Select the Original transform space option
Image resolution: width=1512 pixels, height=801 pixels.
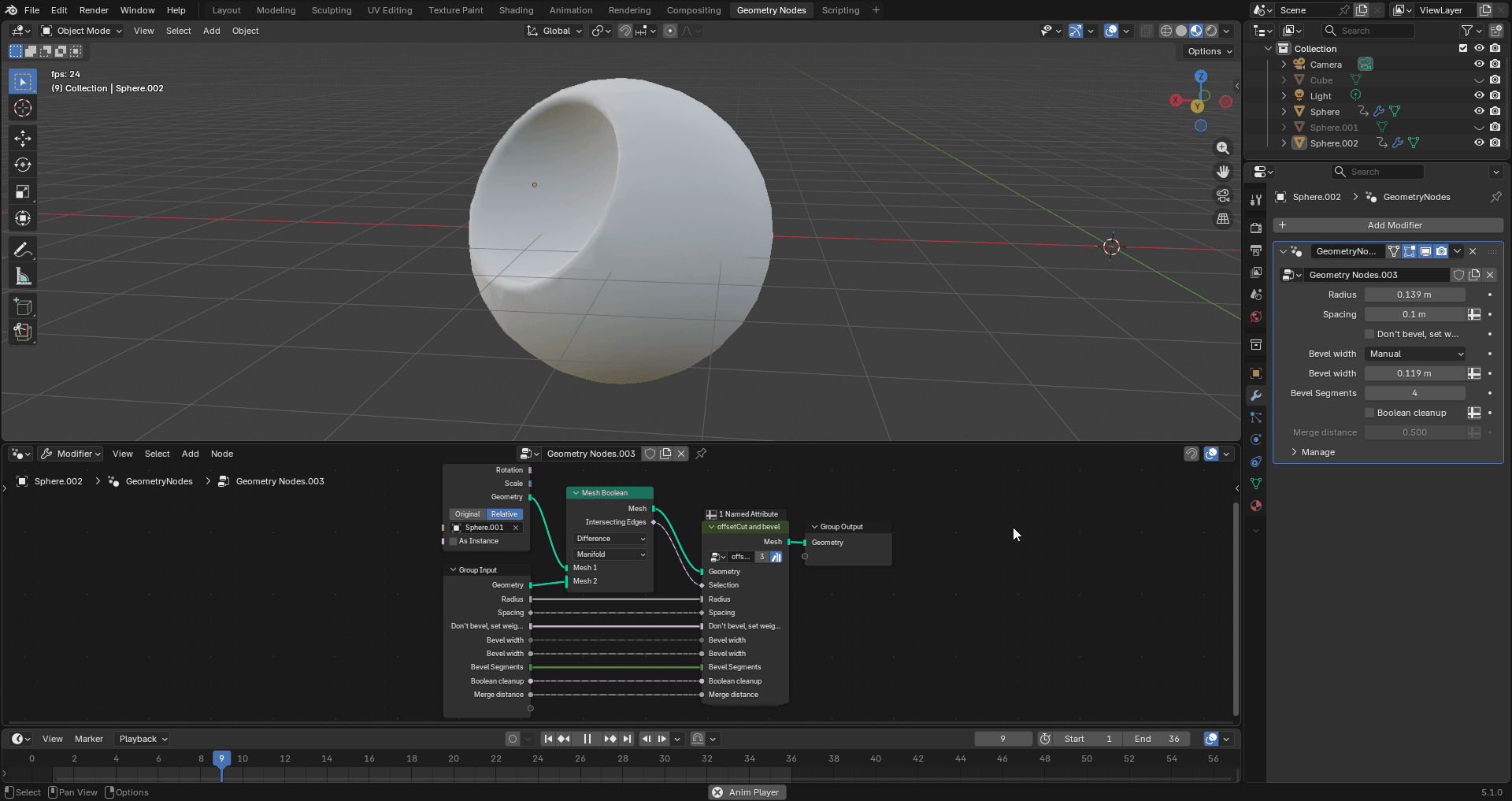[x=467, y=514]
